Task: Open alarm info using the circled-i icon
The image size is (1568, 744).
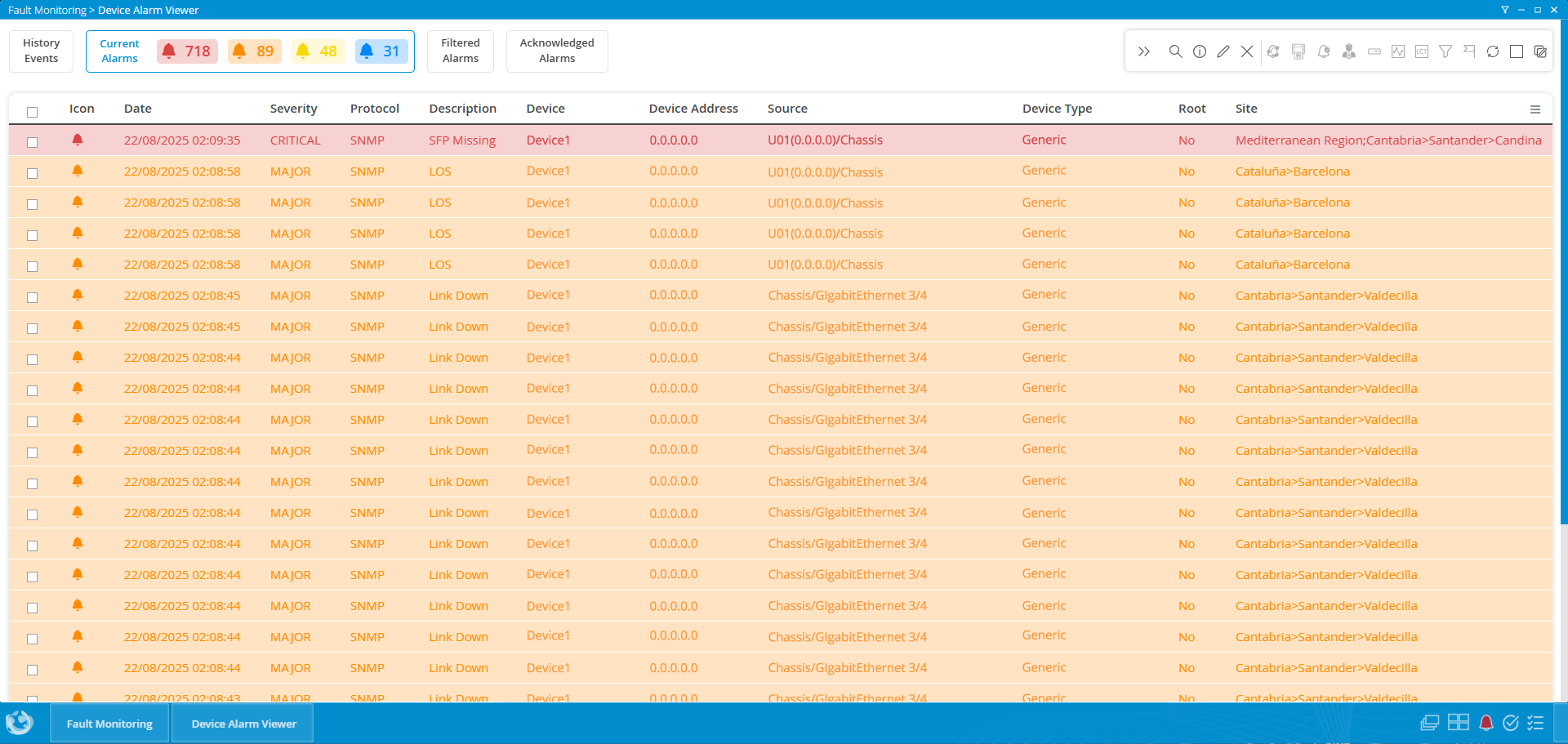Action: tap(1199, 51)
